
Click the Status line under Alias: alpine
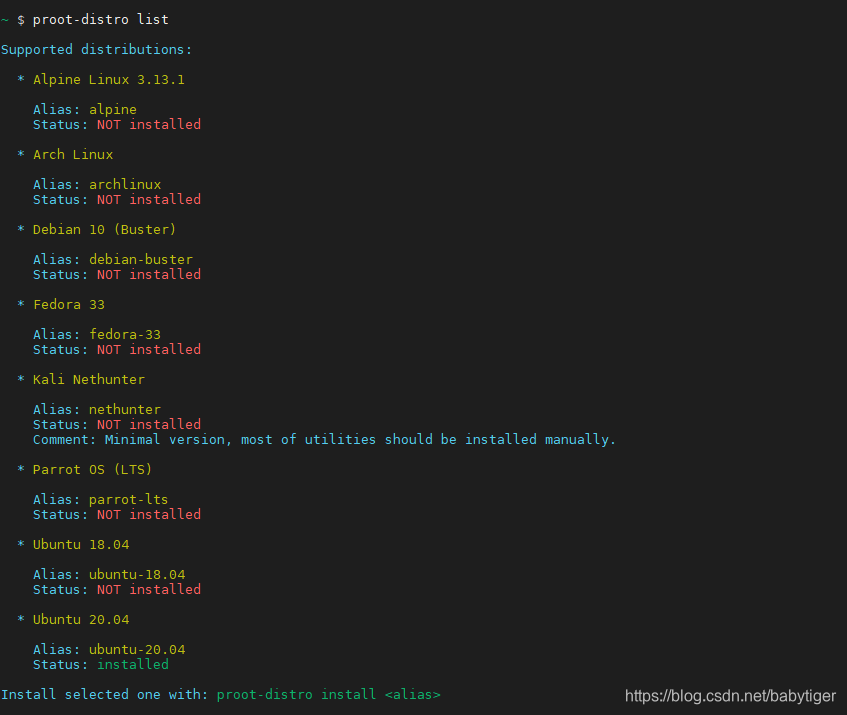click(x=117, y=125)
